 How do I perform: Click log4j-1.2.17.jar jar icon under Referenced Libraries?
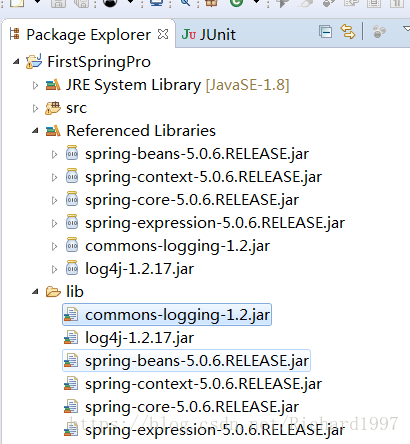(x=72, y=268)
